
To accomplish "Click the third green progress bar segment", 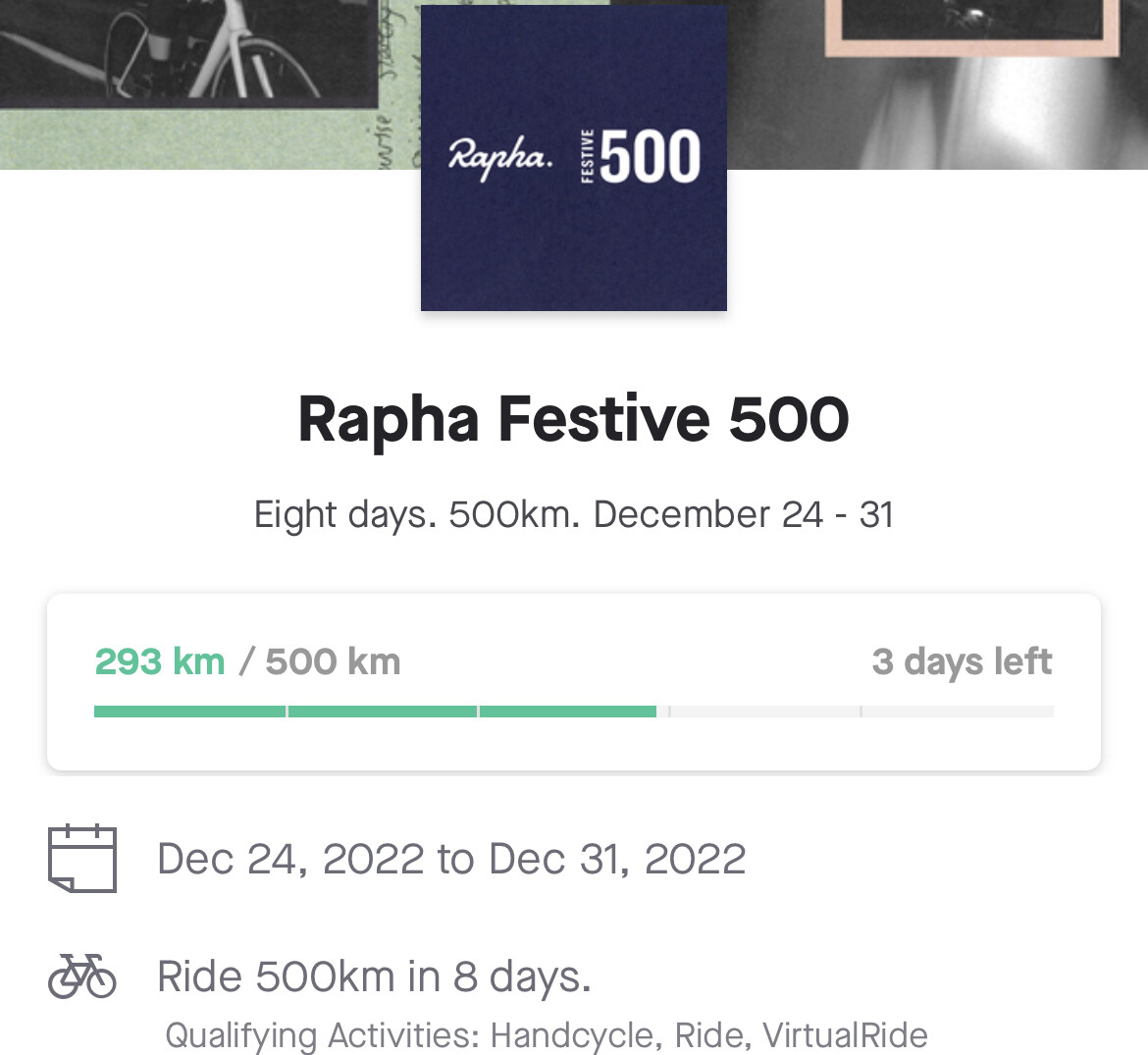I will click(568, 712).
